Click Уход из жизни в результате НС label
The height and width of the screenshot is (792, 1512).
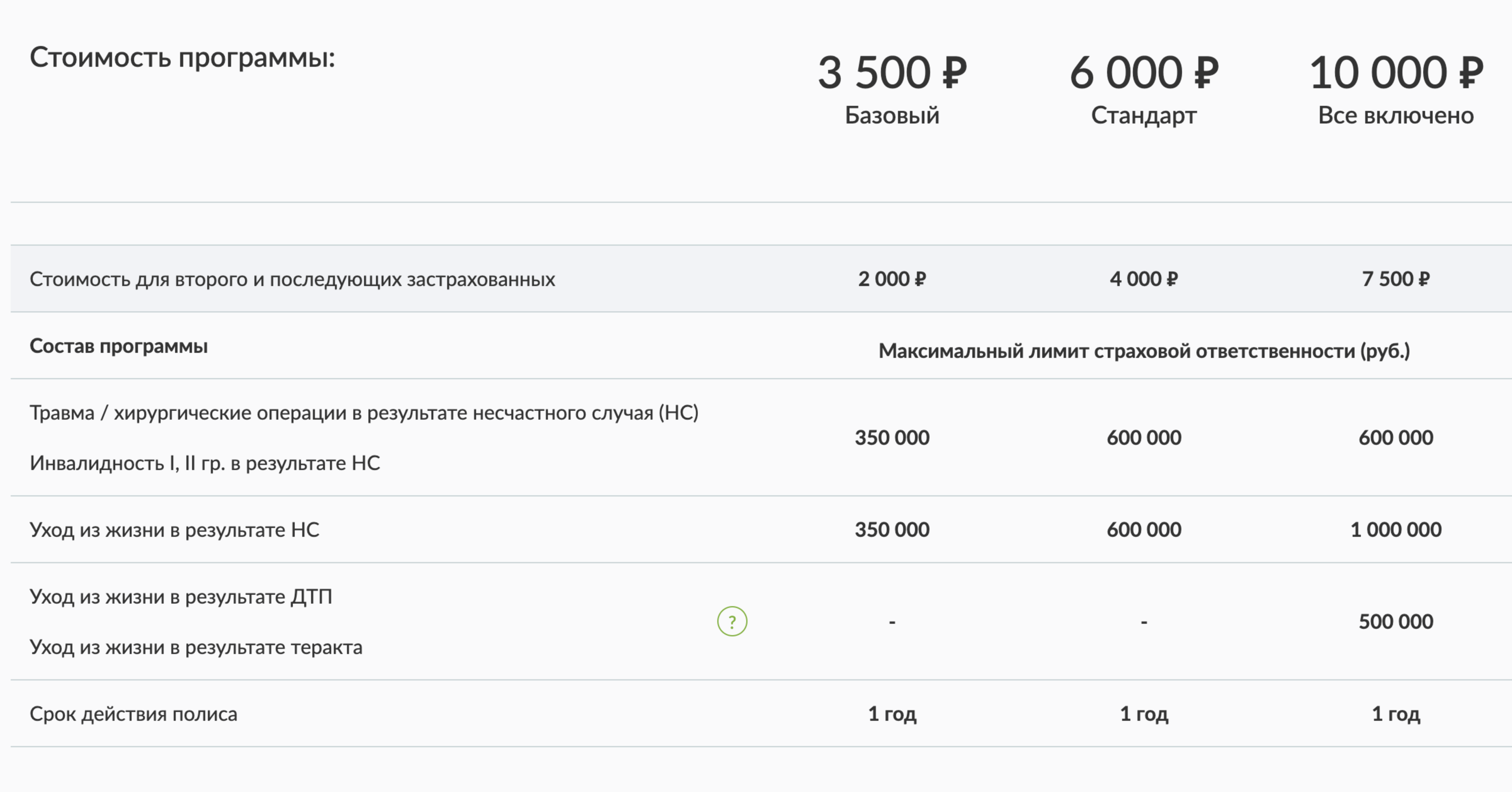(174, 530)
